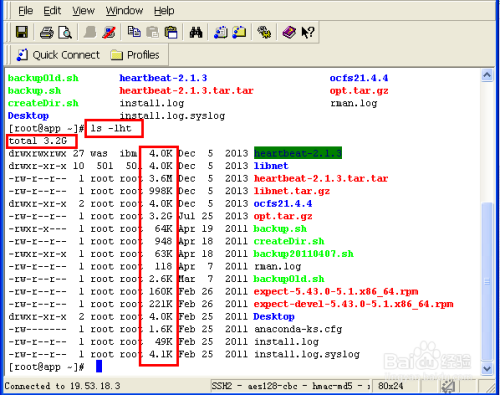Image resolution: width=500 pixels, height=395 pixels.
Task: Click the '160K' size value
Action: pyautogui.click(x=161, y=292)
